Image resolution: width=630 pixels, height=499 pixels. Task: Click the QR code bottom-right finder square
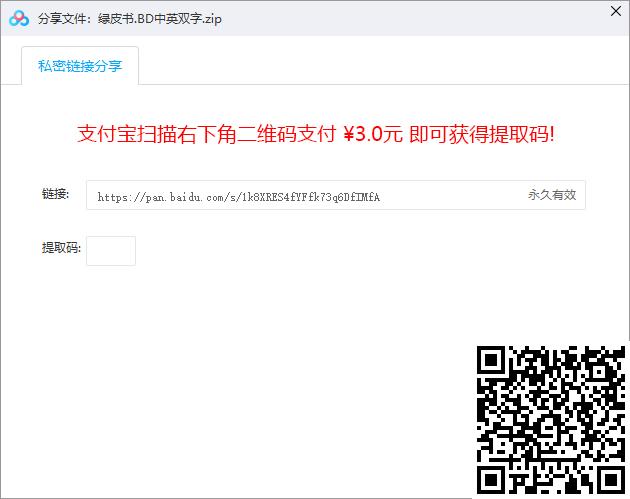tap(611, 480)
